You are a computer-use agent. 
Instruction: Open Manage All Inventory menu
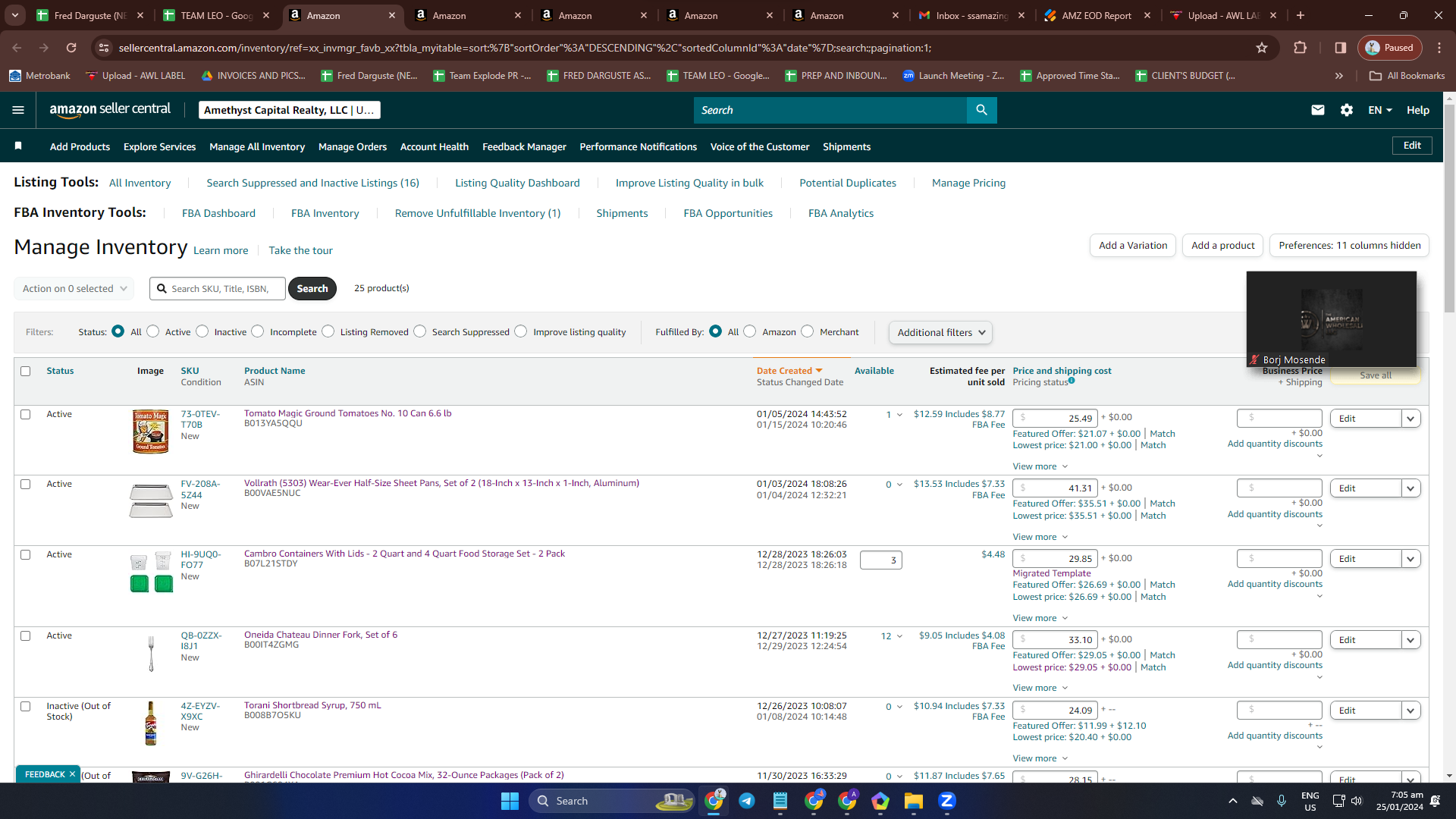tap(257, 147)
